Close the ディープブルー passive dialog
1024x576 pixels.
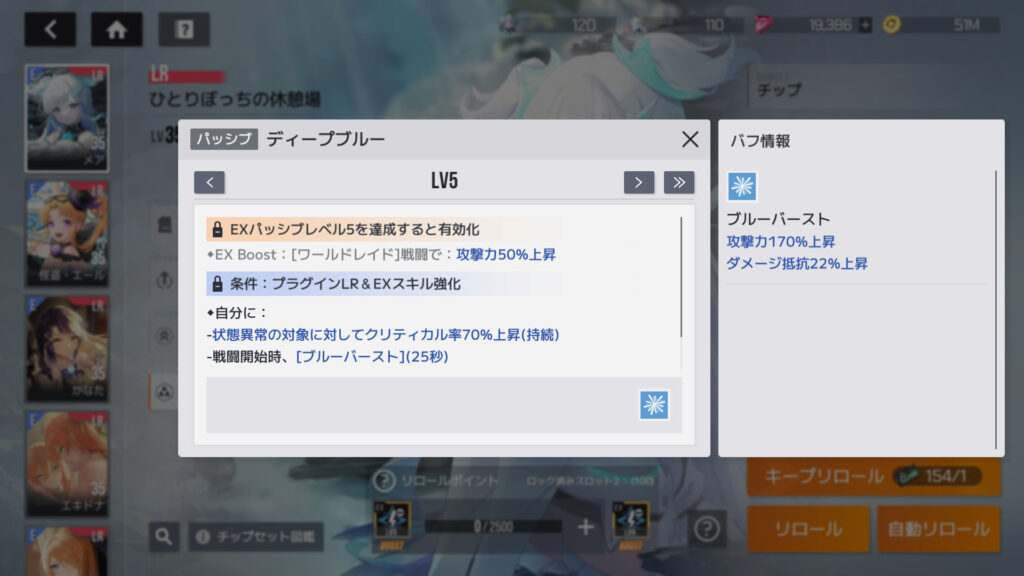coord(690,139)
